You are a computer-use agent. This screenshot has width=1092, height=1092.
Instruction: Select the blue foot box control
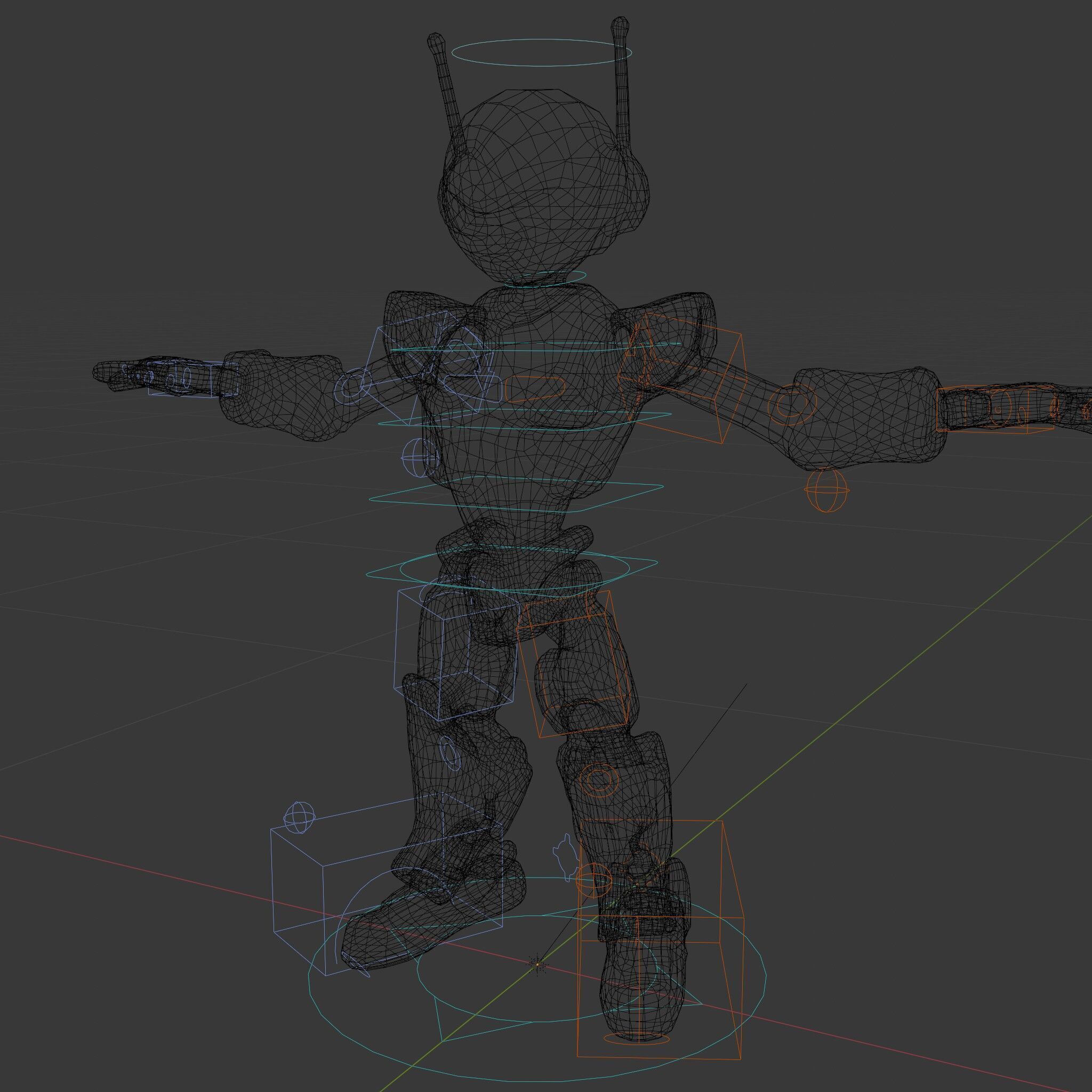[387, 885]
